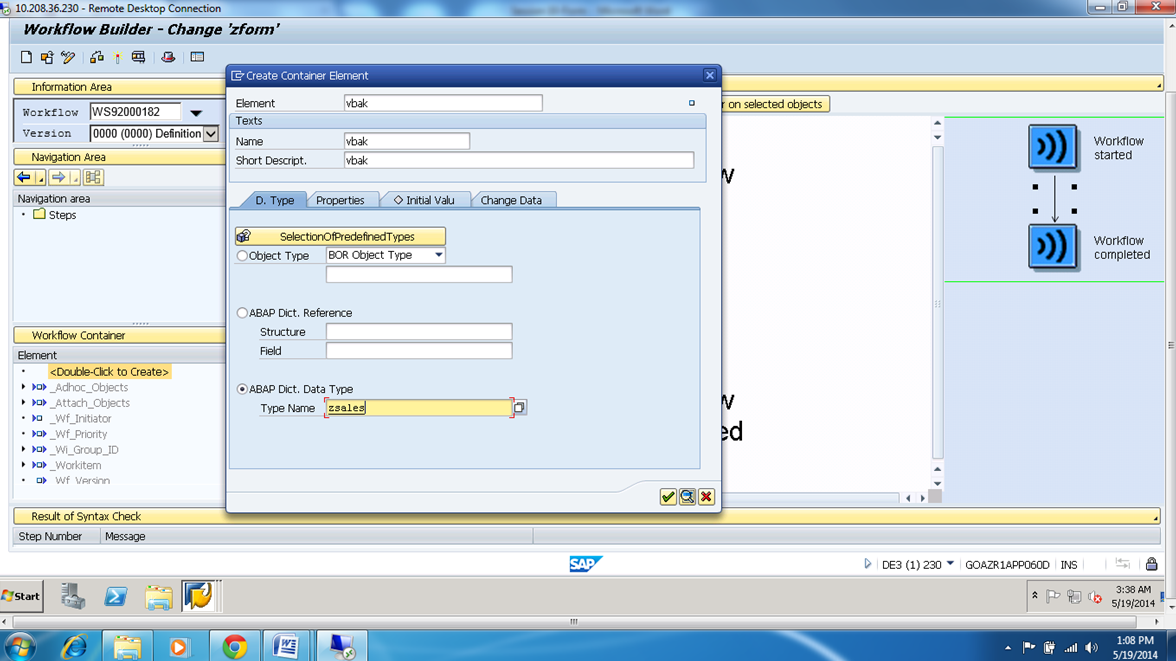Open the print toolbar icon

point(138,57)
